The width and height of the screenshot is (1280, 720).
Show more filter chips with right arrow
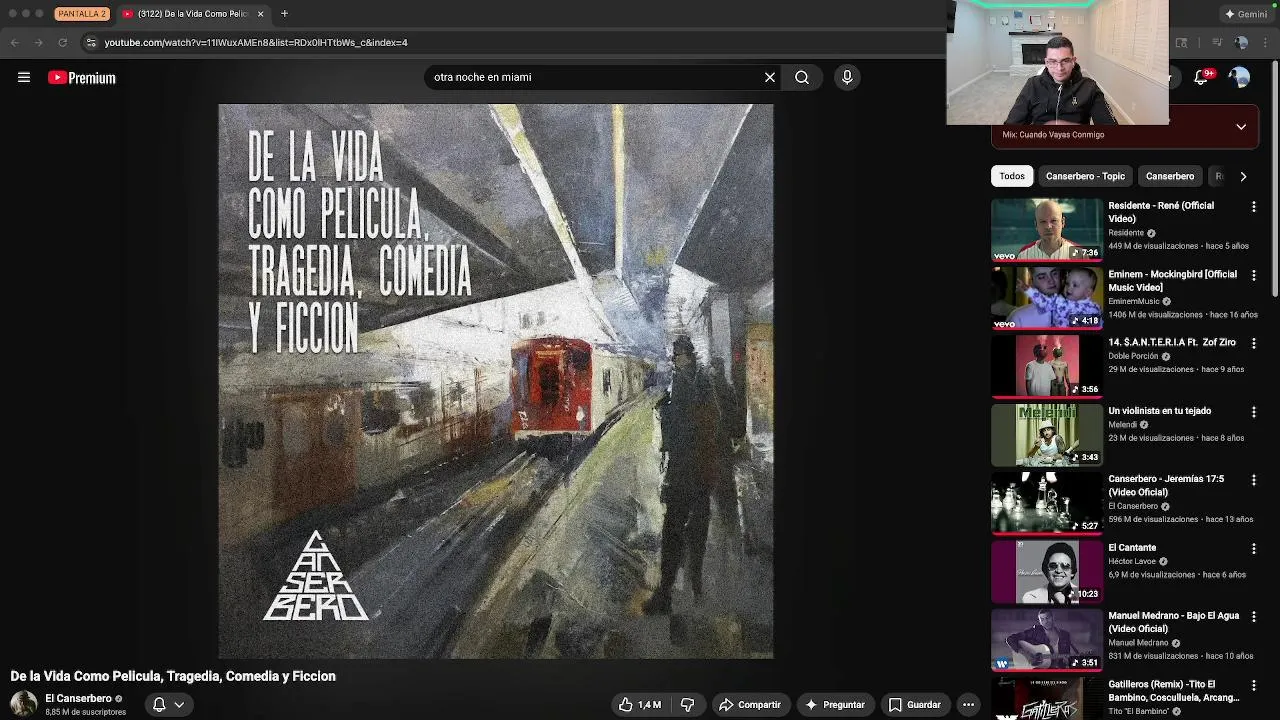coord(1243,176)
